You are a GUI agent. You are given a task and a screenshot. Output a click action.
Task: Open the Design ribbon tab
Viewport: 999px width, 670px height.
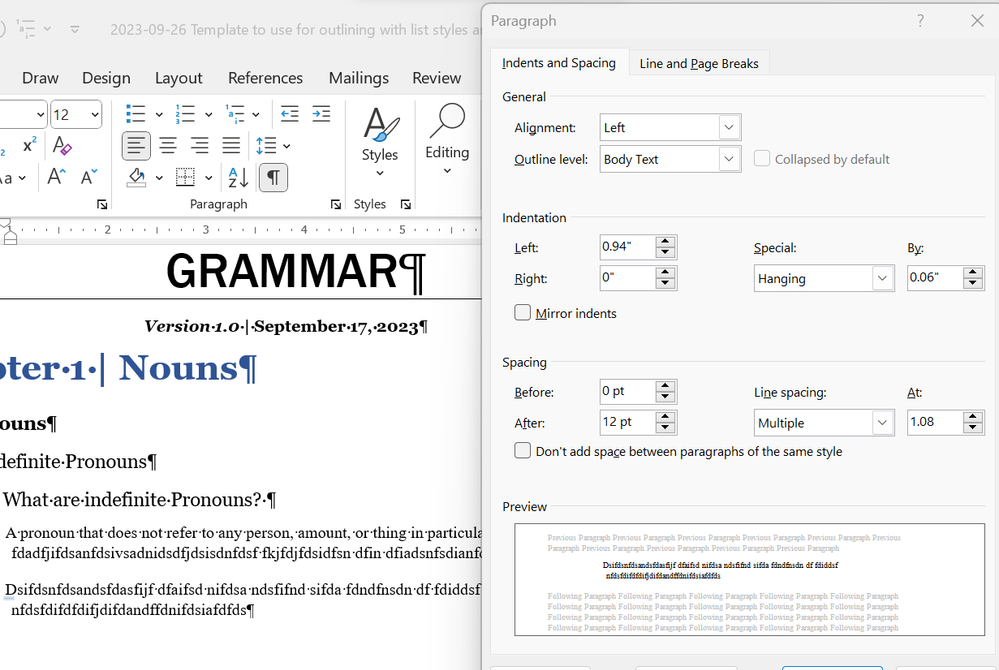click(106, 78)
